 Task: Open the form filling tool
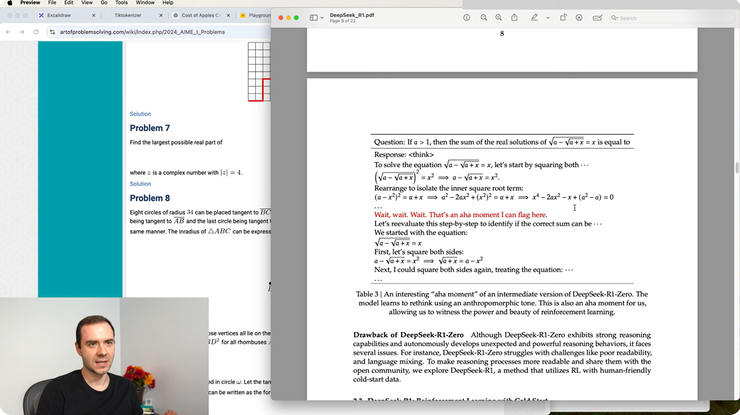pos(597,18)
